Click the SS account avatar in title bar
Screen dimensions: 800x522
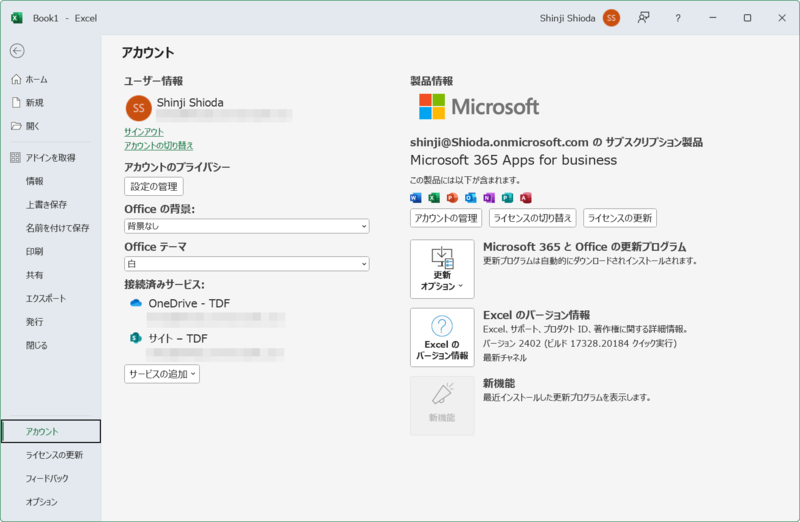coord(611,18)
